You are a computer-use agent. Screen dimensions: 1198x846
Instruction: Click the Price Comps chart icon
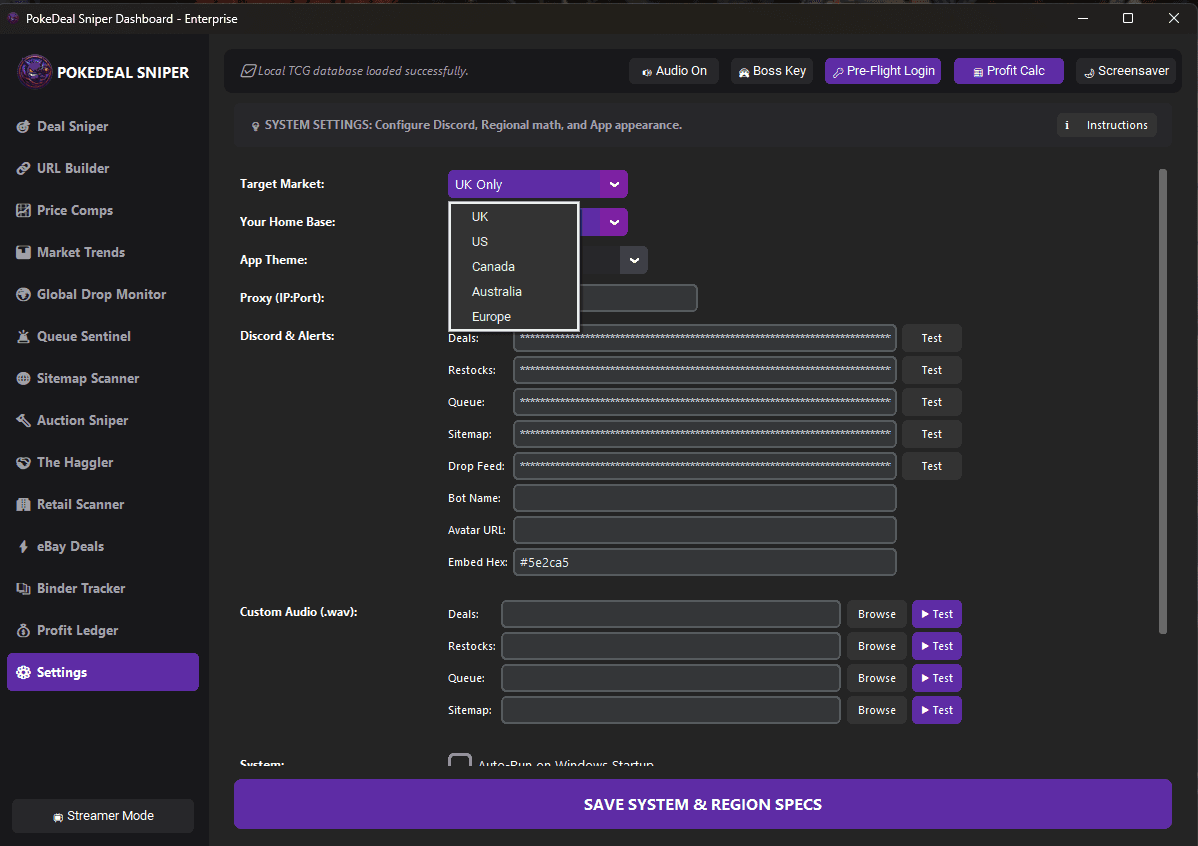point(24,211)
